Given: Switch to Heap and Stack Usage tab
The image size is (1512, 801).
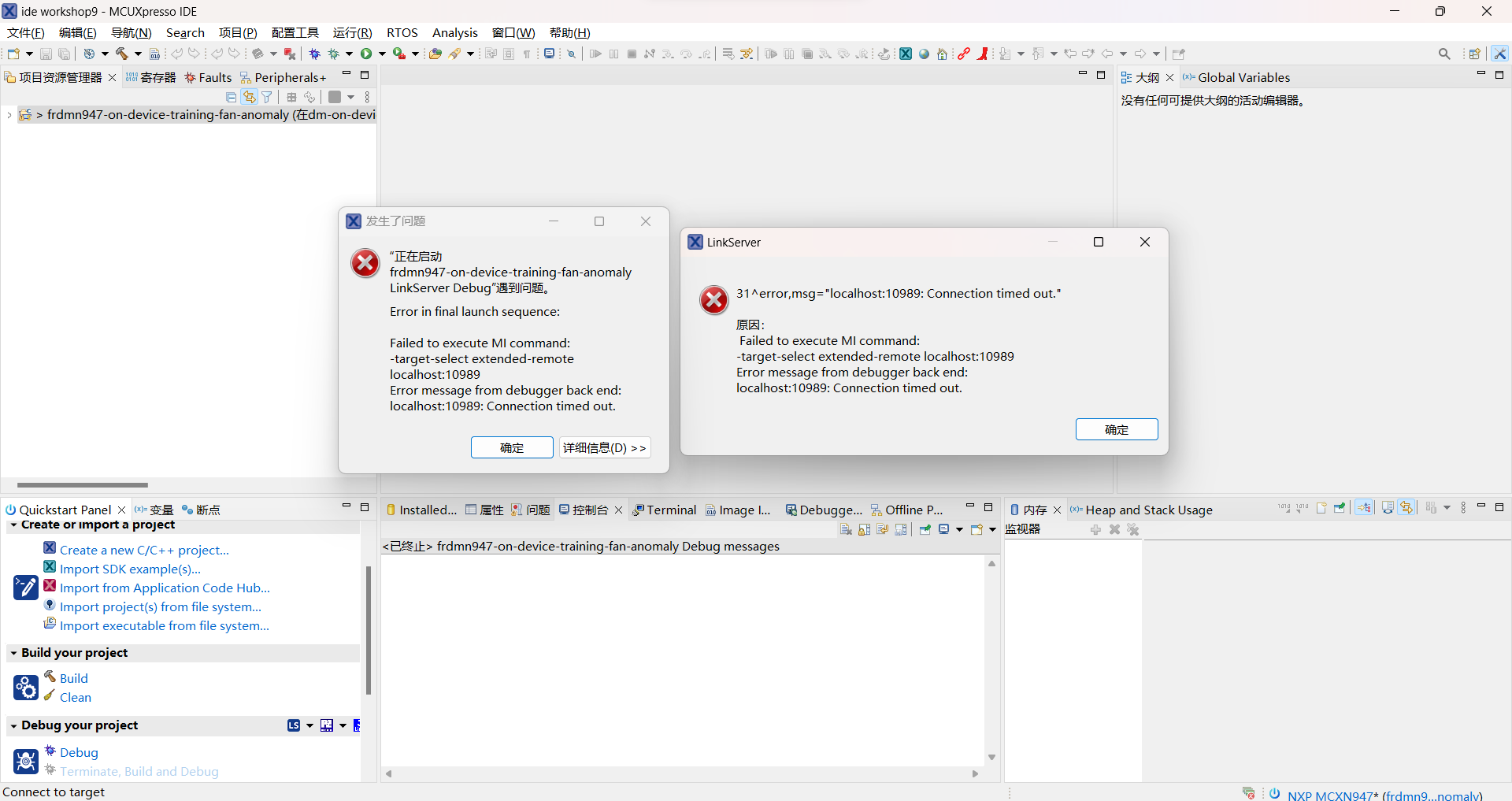Looking at the screenshot, I should pos(1142,510).
